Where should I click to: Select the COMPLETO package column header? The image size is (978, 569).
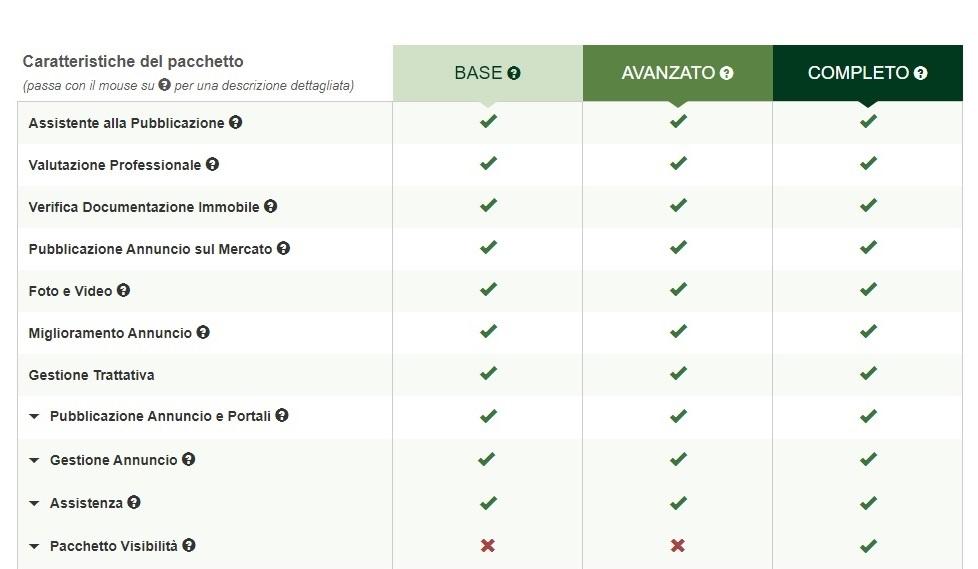[x=868, y=73]
